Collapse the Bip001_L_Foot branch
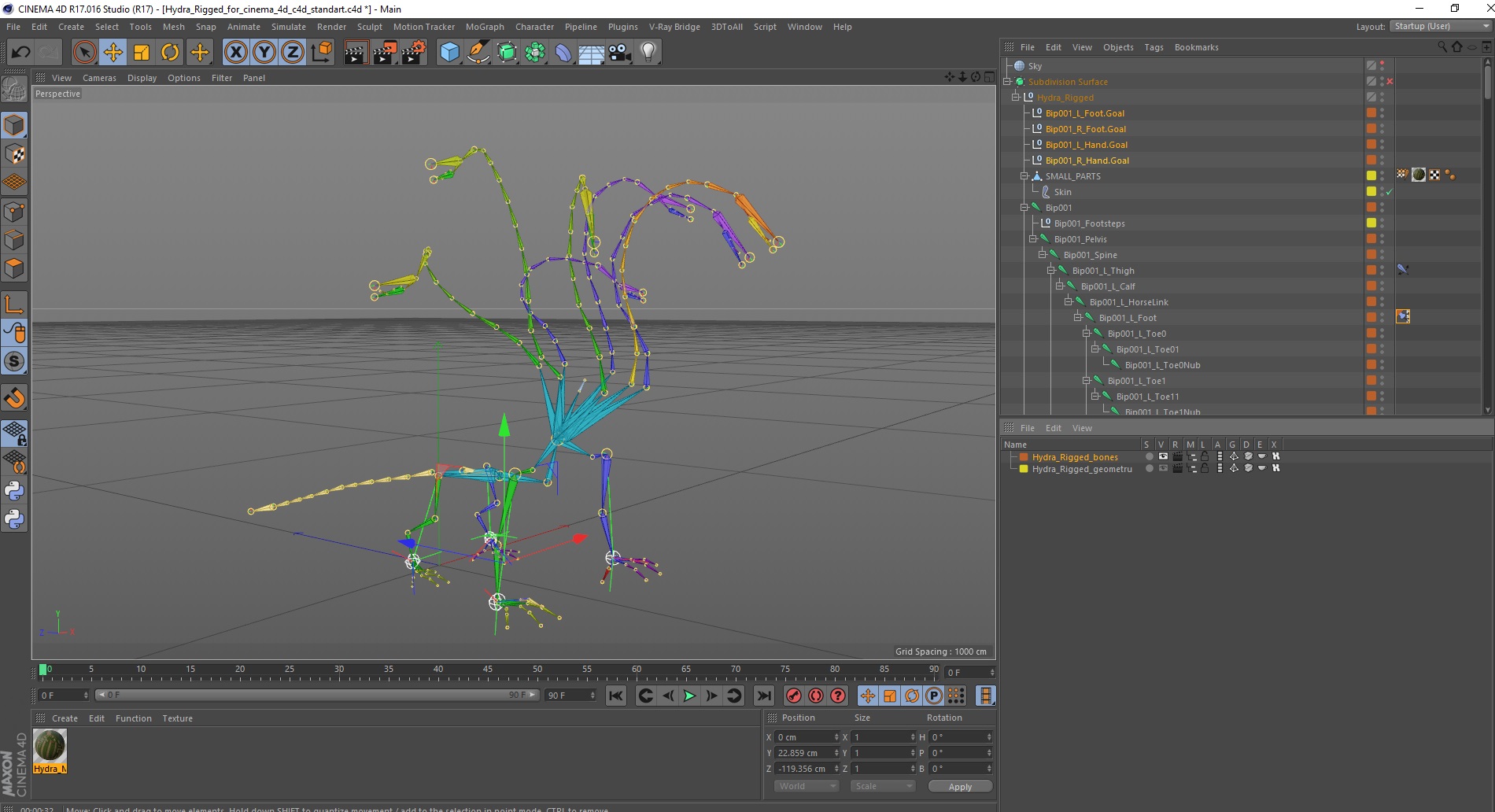This screenshot has height=812, width=1495. pos(1077,318)
